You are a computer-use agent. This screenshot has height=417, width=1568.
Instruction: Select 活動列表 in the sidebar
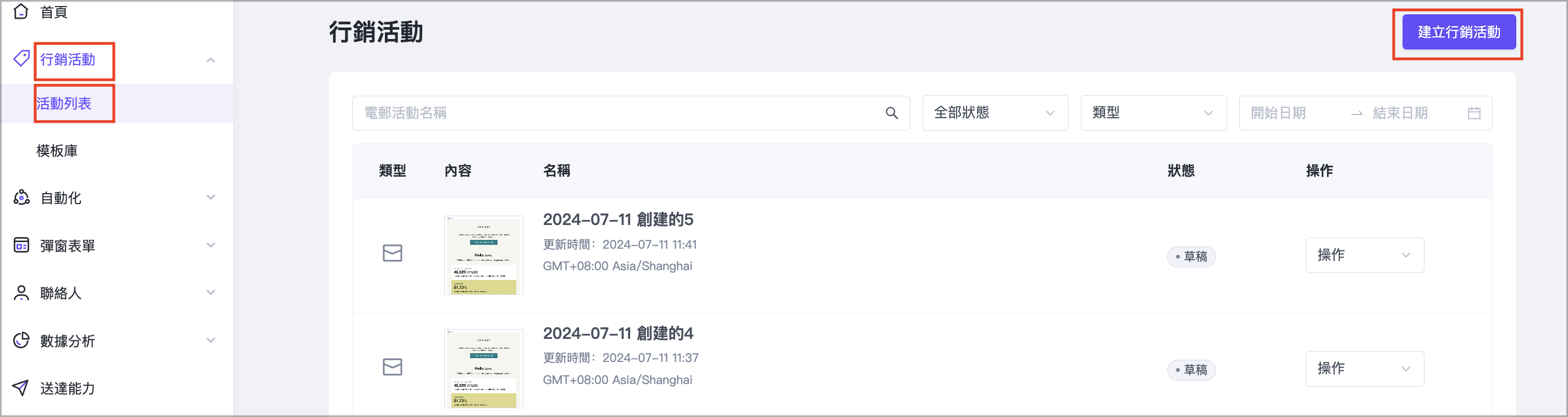(64, 103)
